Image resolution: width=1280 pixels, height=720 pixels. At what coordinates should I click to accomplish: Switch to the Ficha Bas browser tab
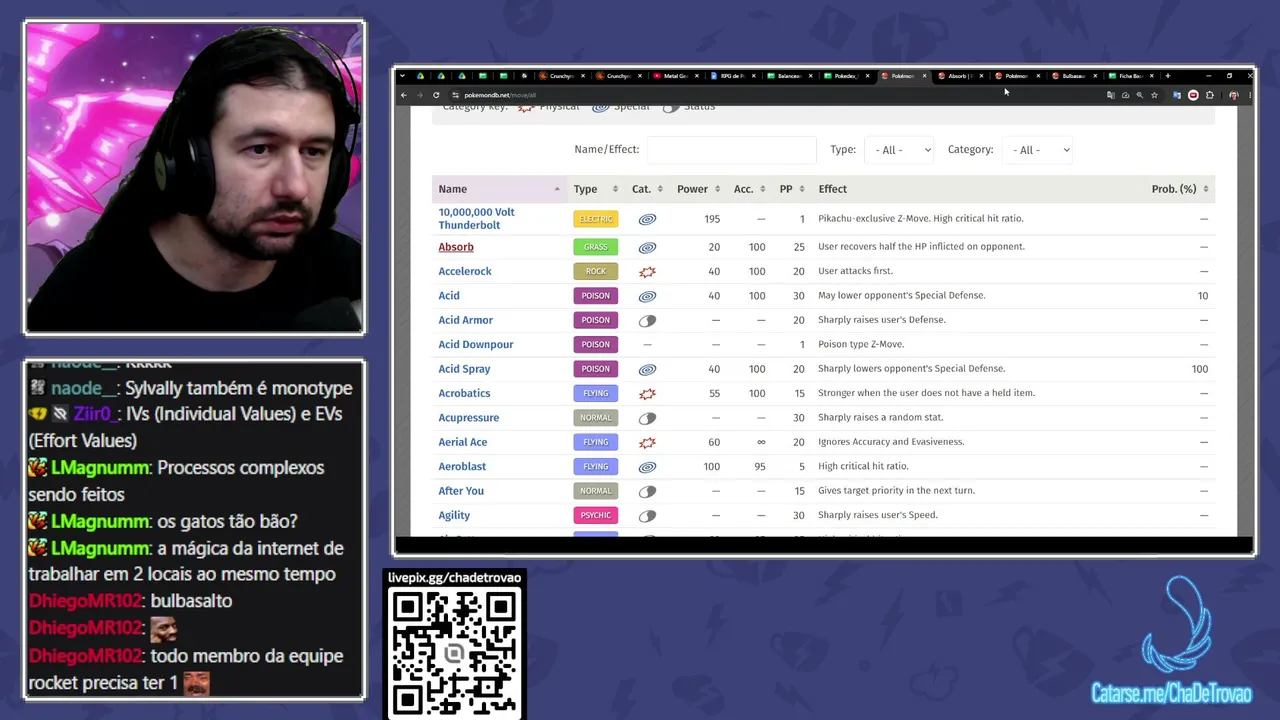tap(1131, 76)
